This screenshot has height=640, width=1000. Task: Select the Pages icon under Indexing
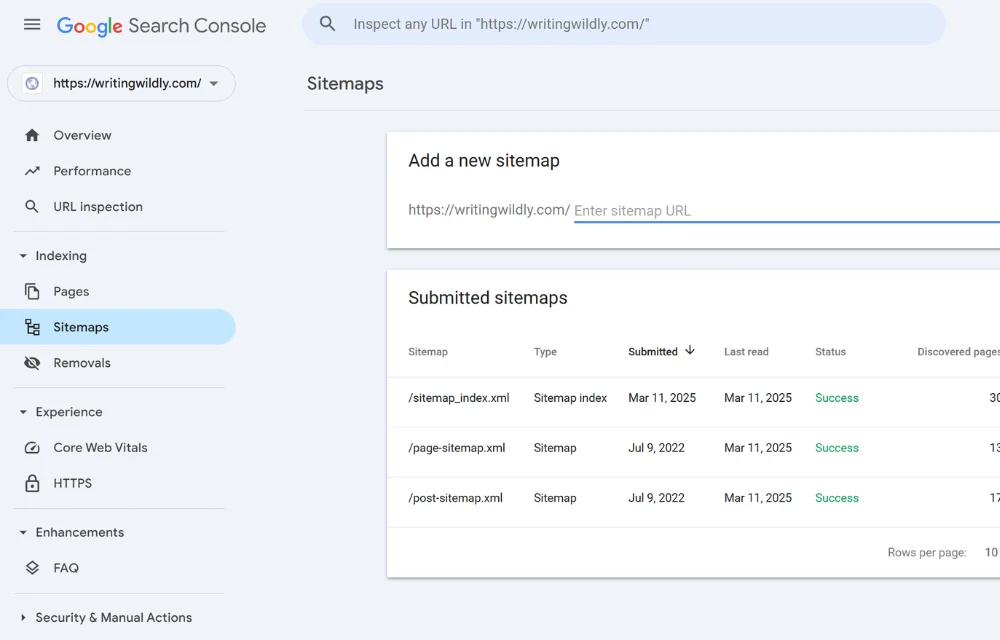[34, 291]
